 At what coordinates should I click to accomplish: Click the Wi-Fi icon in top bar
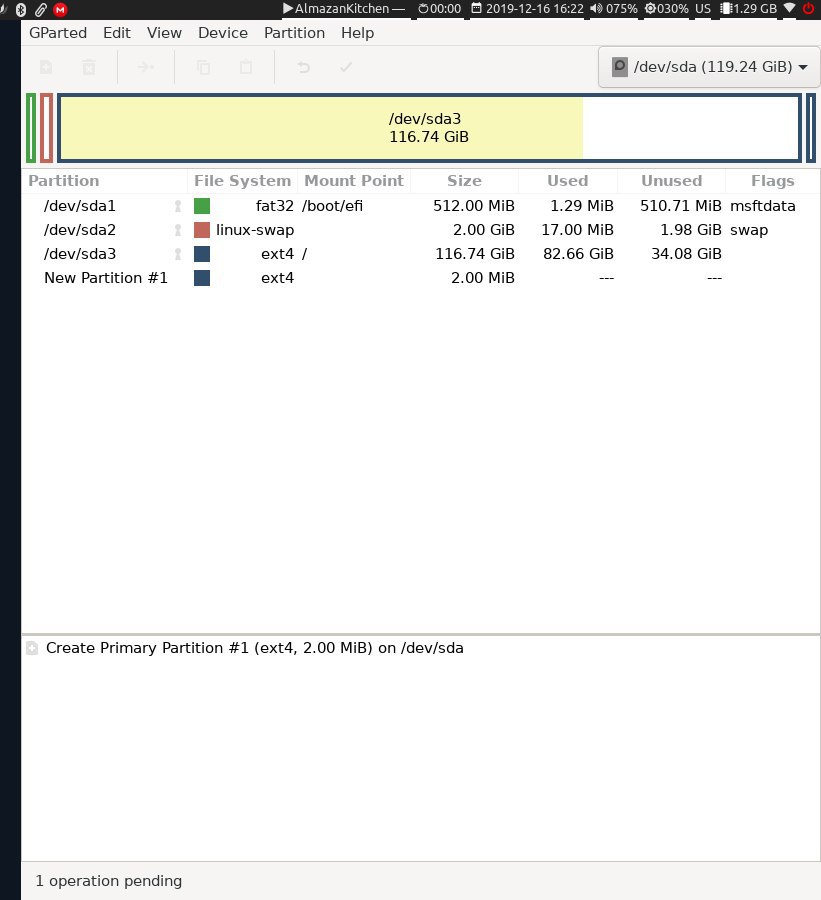[790, 8]
